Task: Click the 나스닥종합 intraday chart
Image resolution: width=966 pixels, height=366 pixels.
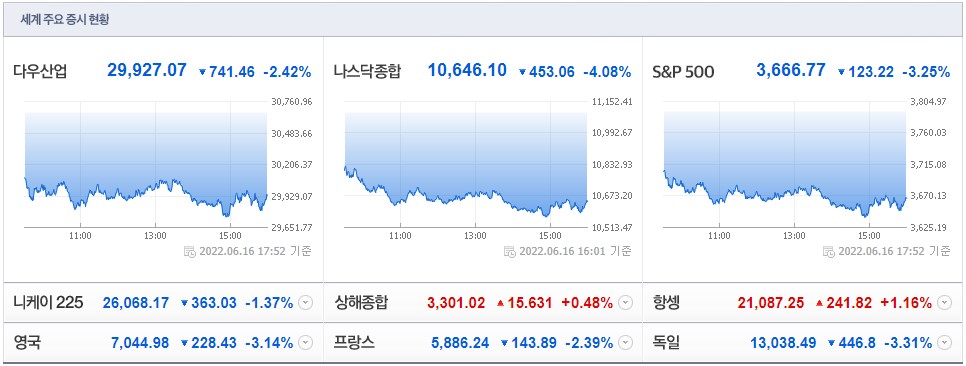Action: [466, 165]
